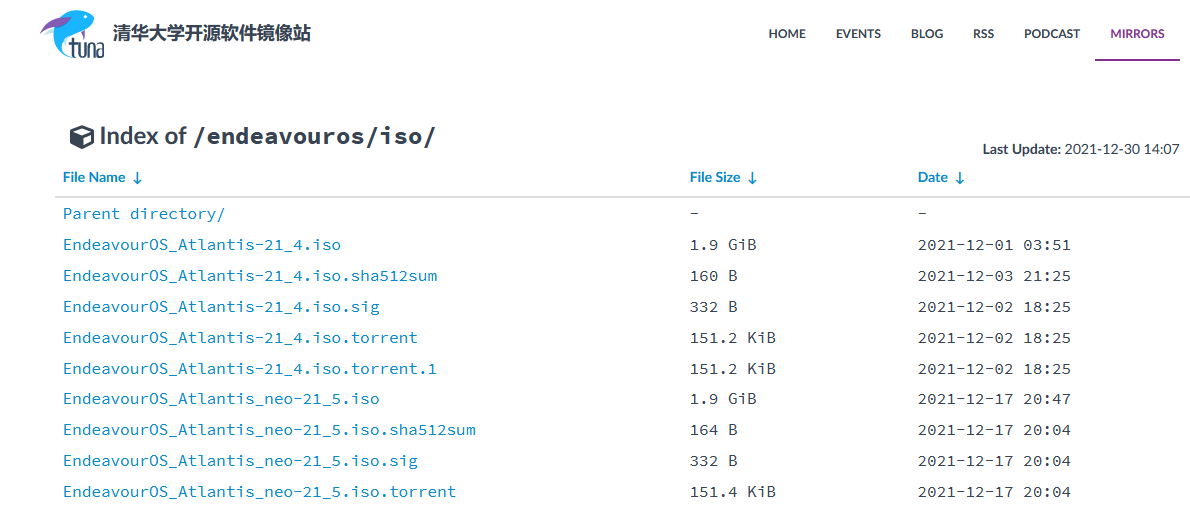Sort by Date arrow

[960, 178]
